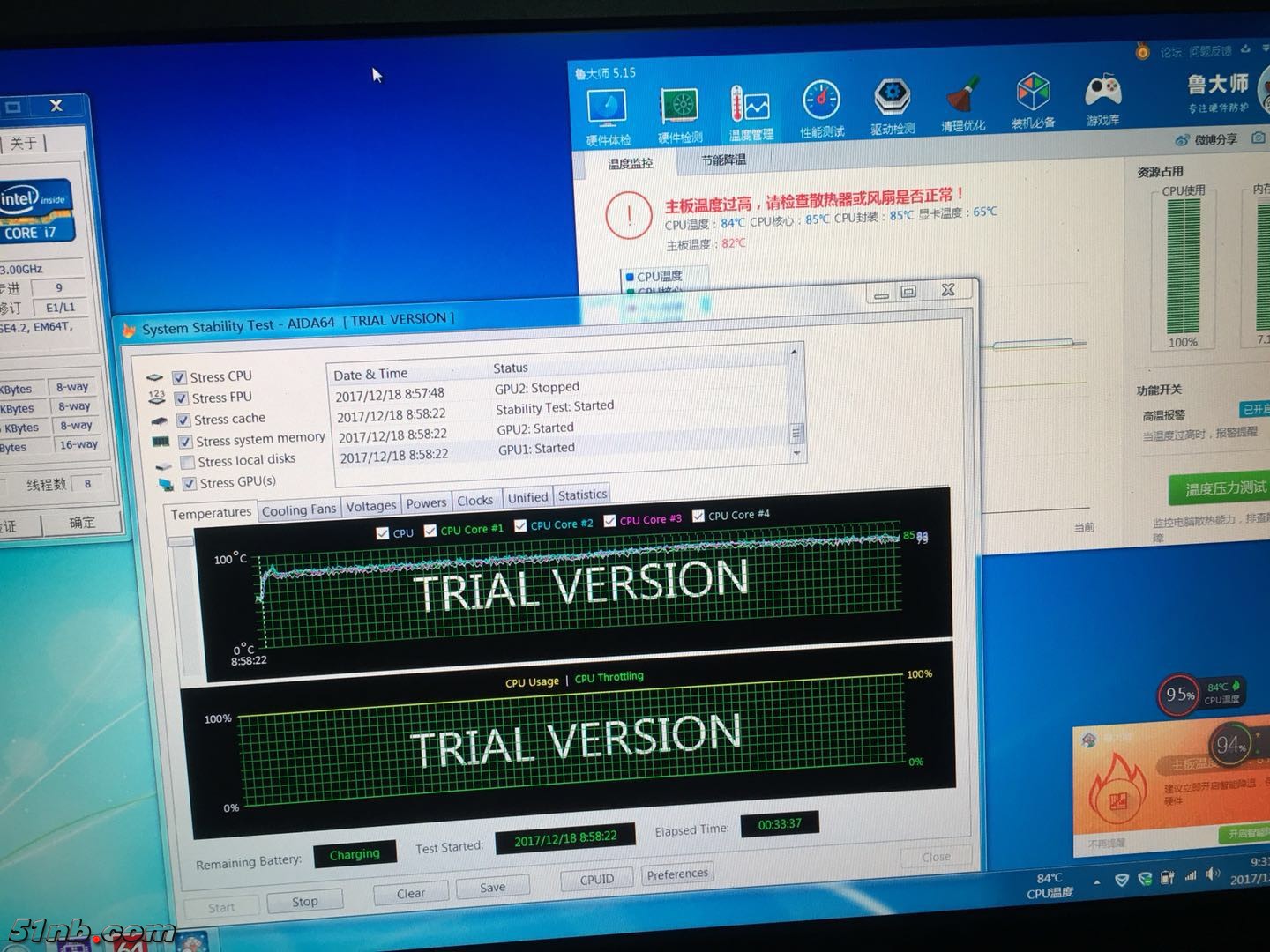This screenshot has width=1270, height=952.
Task: Toggle Stress cache checkbox
Action: click(x=183, y=420)
